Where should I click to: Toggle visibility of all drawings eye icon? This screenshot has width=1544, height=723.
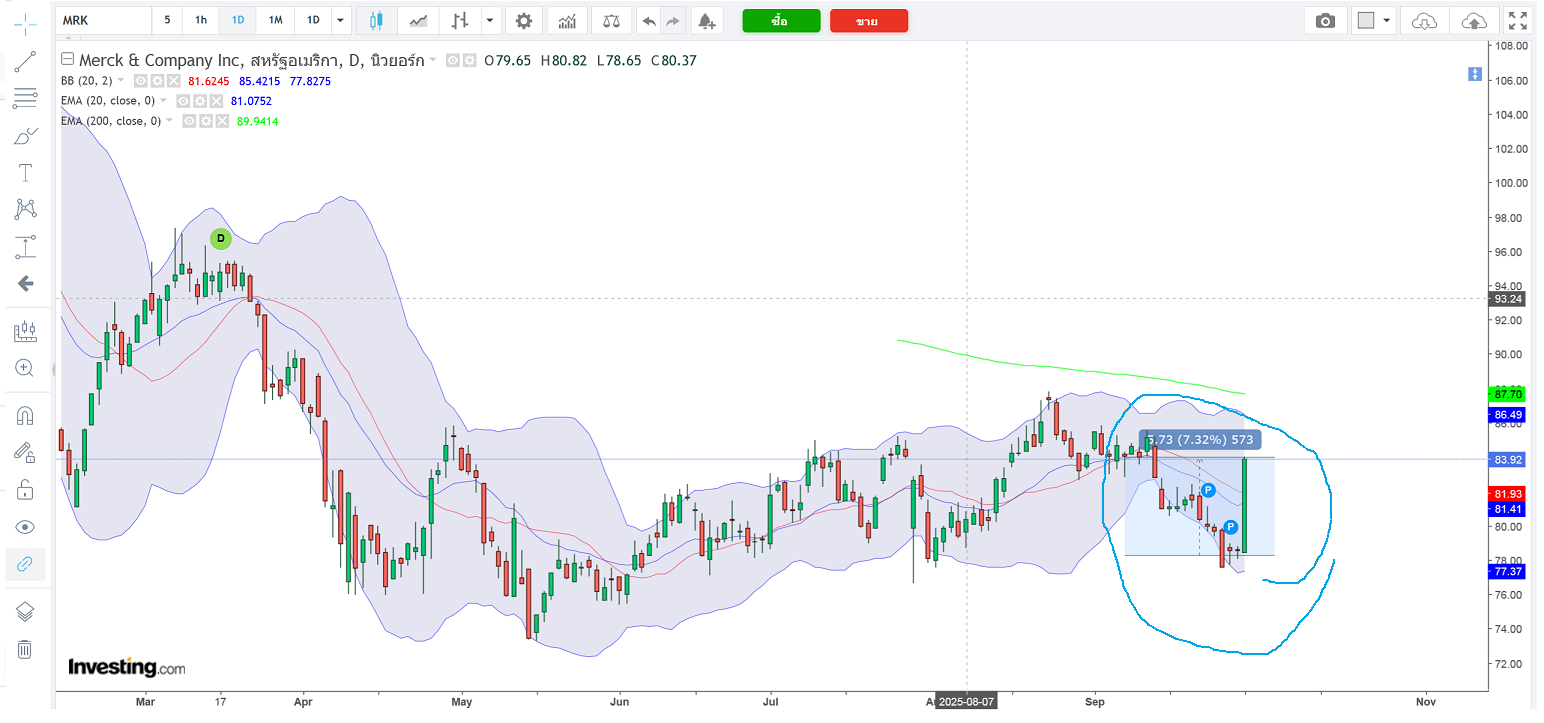pyautogui.click(x=25, y=527)
